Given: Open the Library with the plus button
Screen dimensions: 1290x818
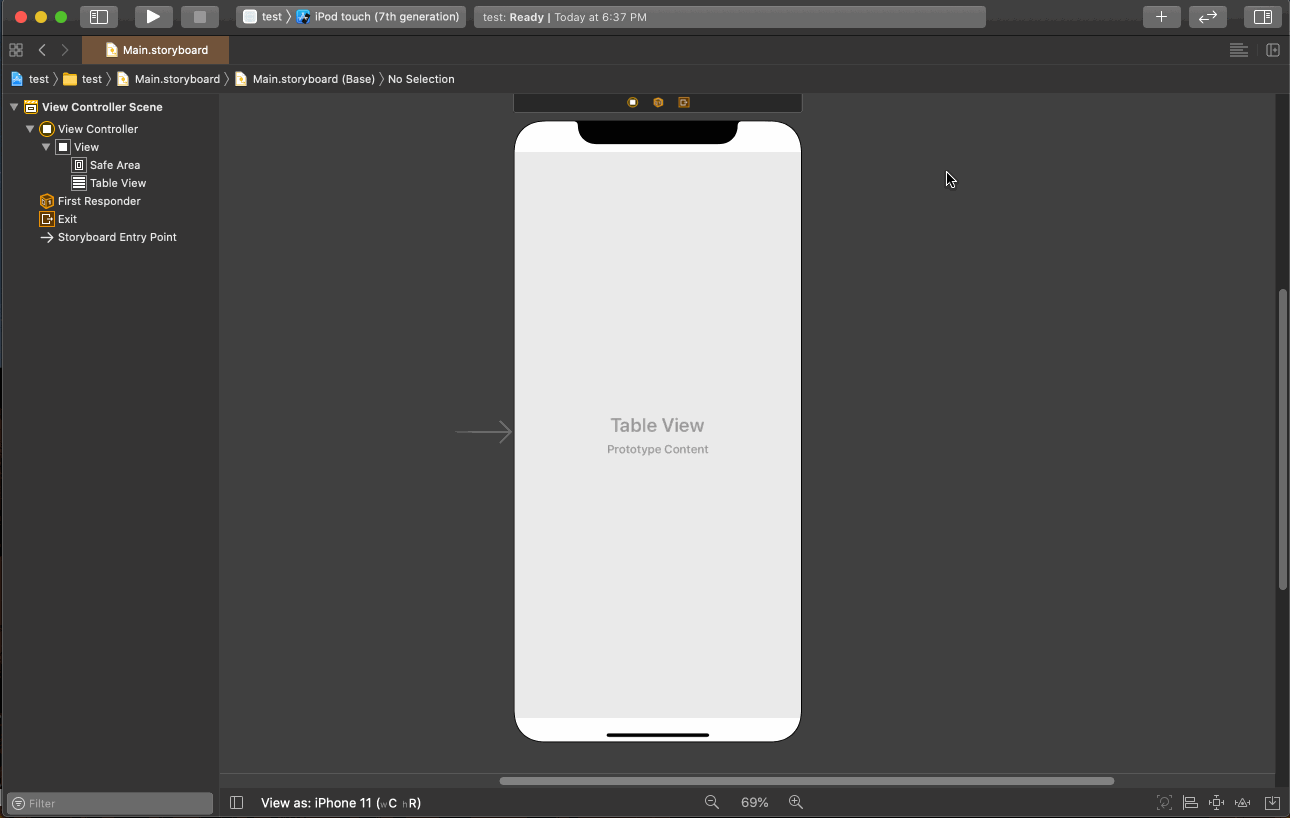Looking at the screenshot, I should (x=1161, y=17).
